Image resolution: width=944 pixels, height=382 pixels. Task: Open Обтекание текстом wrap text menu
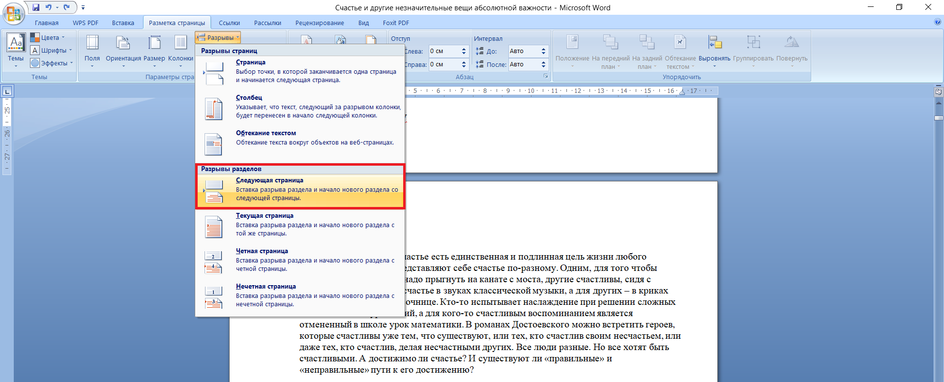(x=680, y=51)
